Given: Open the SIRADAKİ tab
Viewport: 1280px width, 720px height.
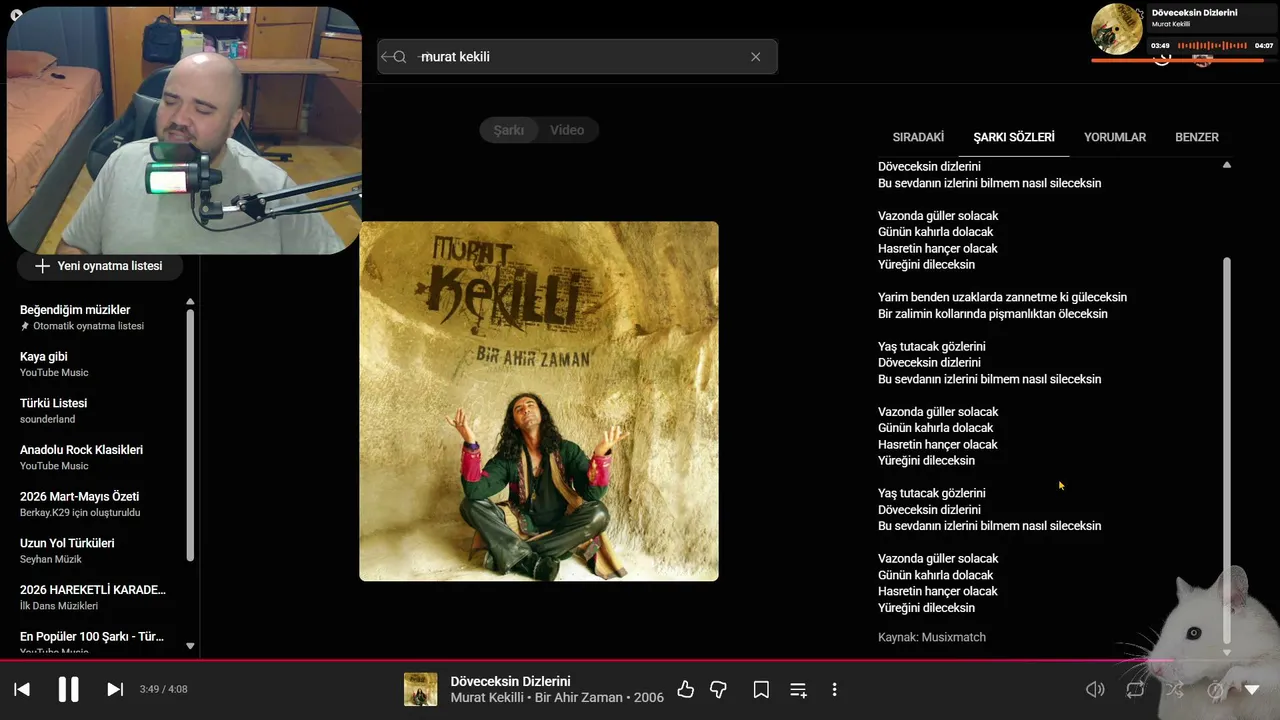Looking at the screenshot, I should click(918, 137).
